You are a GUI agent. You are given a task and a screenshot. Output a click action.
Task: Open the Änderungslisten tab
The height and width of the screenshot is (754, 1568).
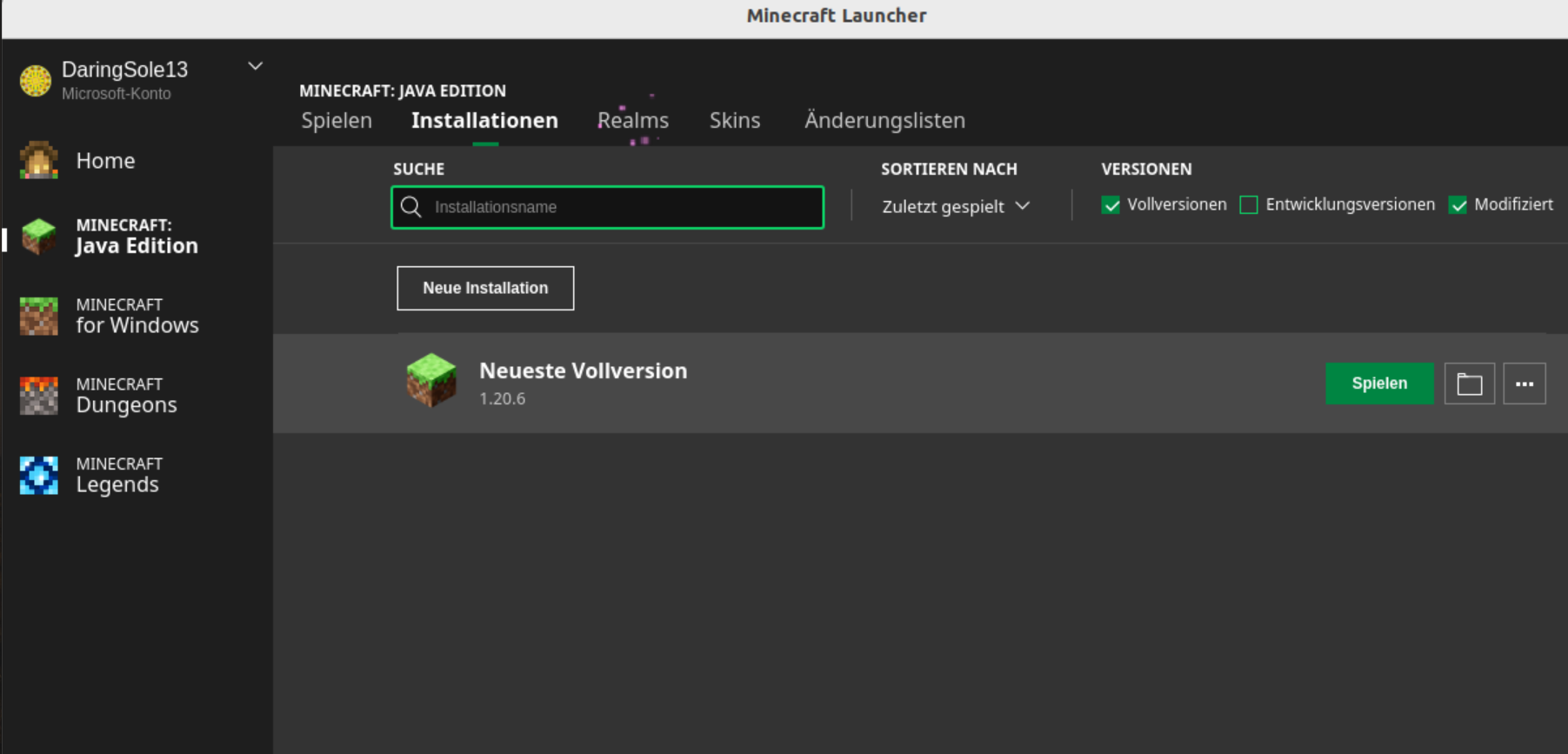pos(884,120)
